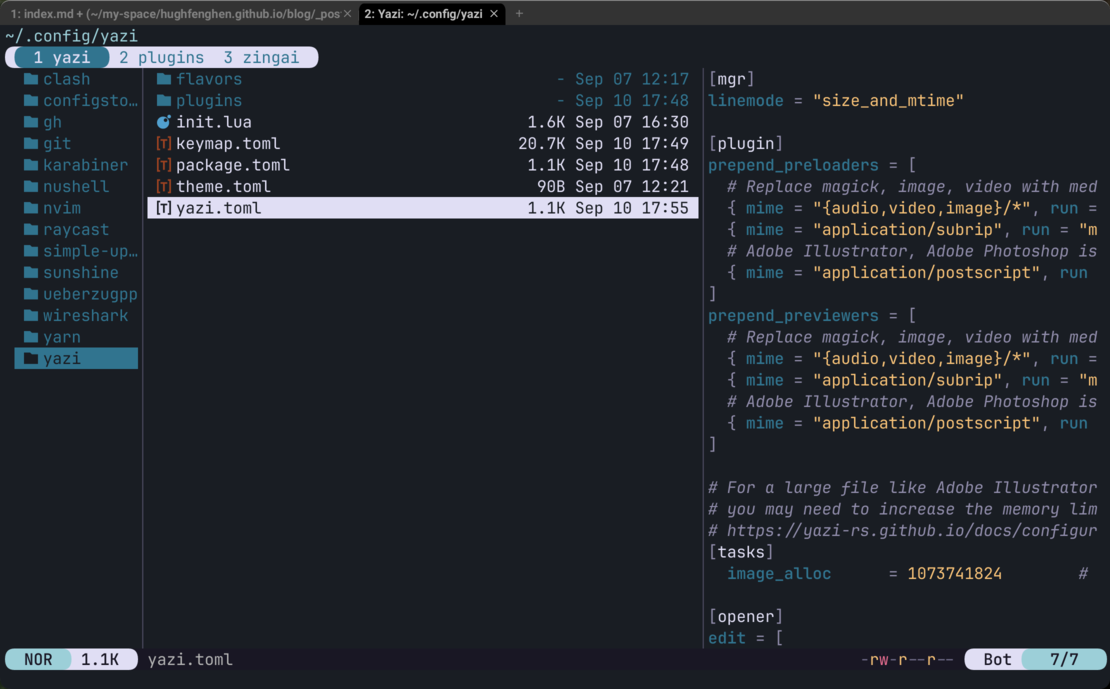Screen dimensions: 1110x689
Task: Select the highlighted yazi.toml file name
Action: click(219, 207)
